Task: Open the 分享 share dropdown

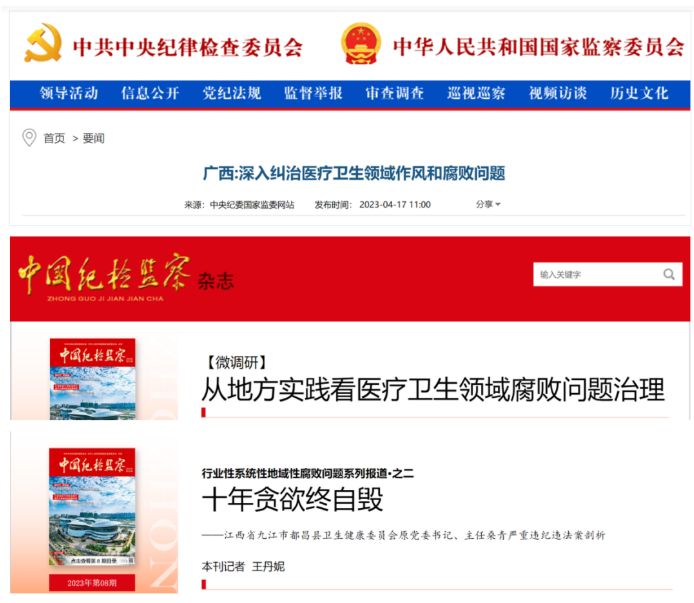Action: tap(488, 204)
